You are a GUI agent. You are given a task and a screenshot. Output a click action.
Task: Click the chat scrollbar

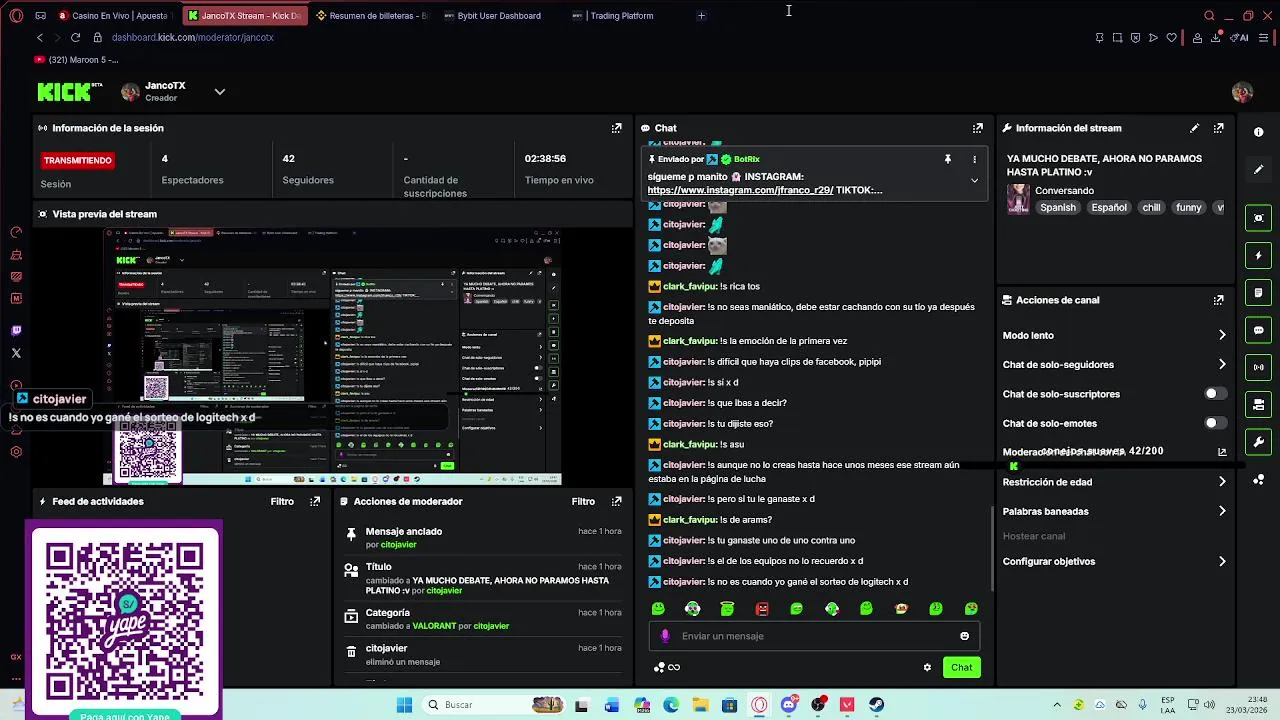[992, 550]
